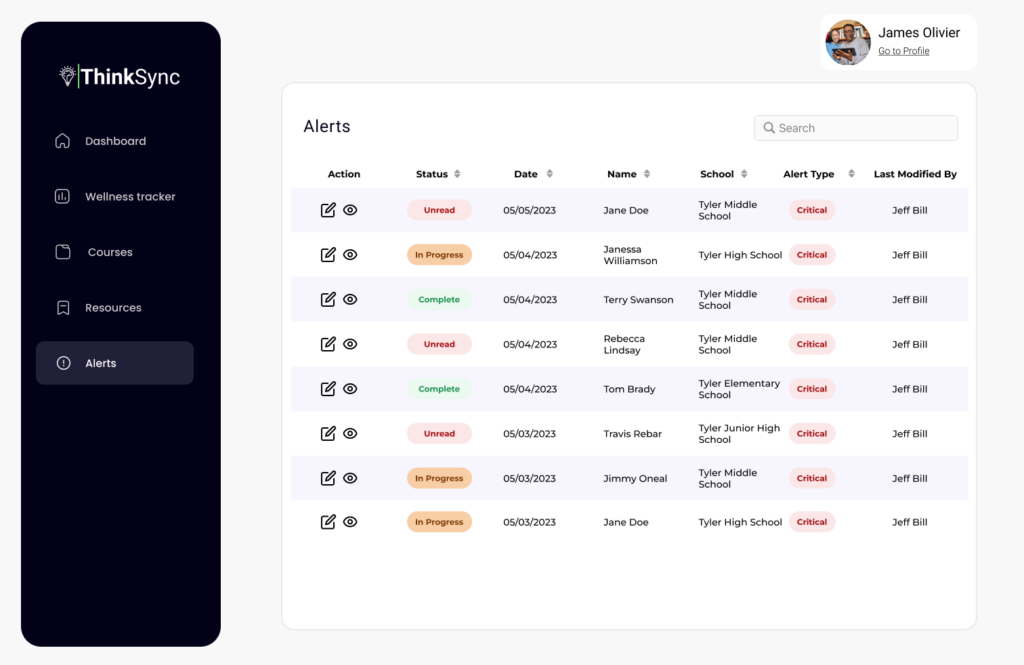Click Tyler Elementary School cell
This screenshot has height=665, width=1024.
(x=739, y=389)
